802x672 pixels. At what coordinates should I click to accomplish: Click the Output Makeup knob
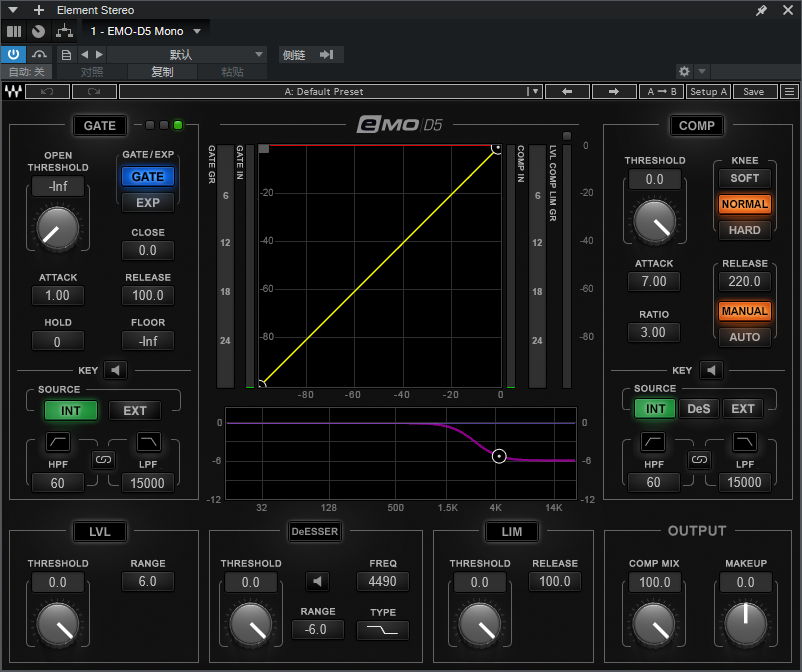pos(746,624)
